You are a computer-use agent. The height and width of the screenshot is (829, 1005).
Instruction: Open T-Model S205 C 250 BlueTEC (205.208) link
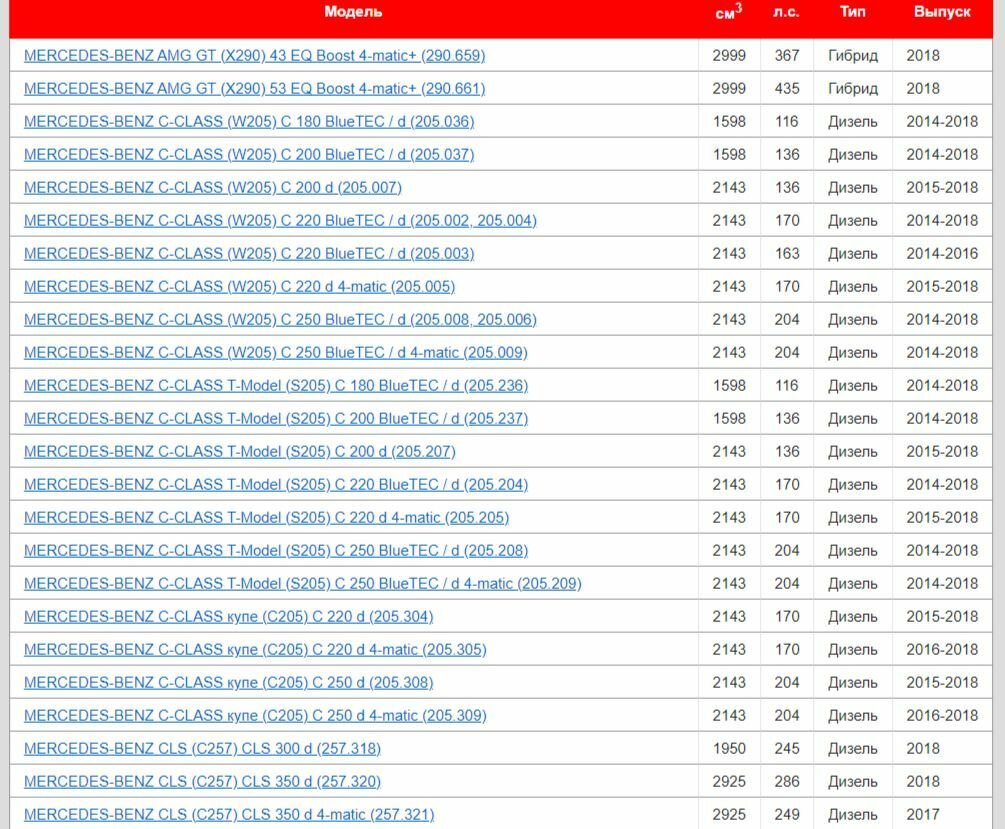[276, 551]
